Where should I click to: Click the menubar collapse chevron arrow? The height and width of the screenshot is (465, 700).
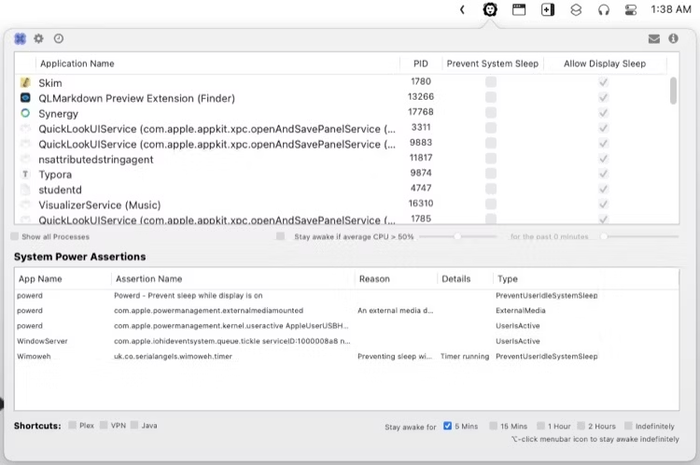pyautogui.click(x=462, y=9)
